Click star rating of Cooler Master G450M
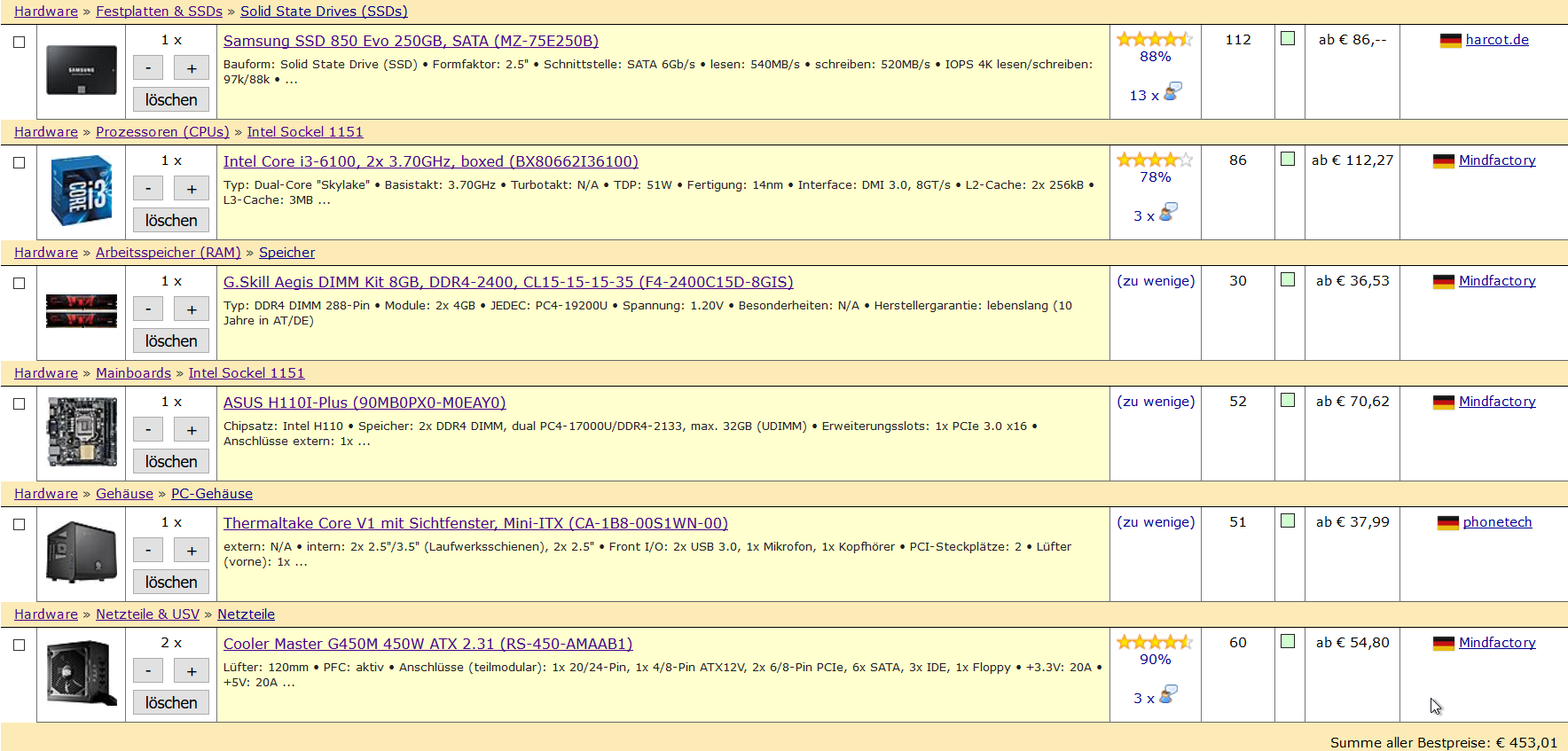Screen dimensions: 1568x751 pyautogui.click(x=1155, y=642)
